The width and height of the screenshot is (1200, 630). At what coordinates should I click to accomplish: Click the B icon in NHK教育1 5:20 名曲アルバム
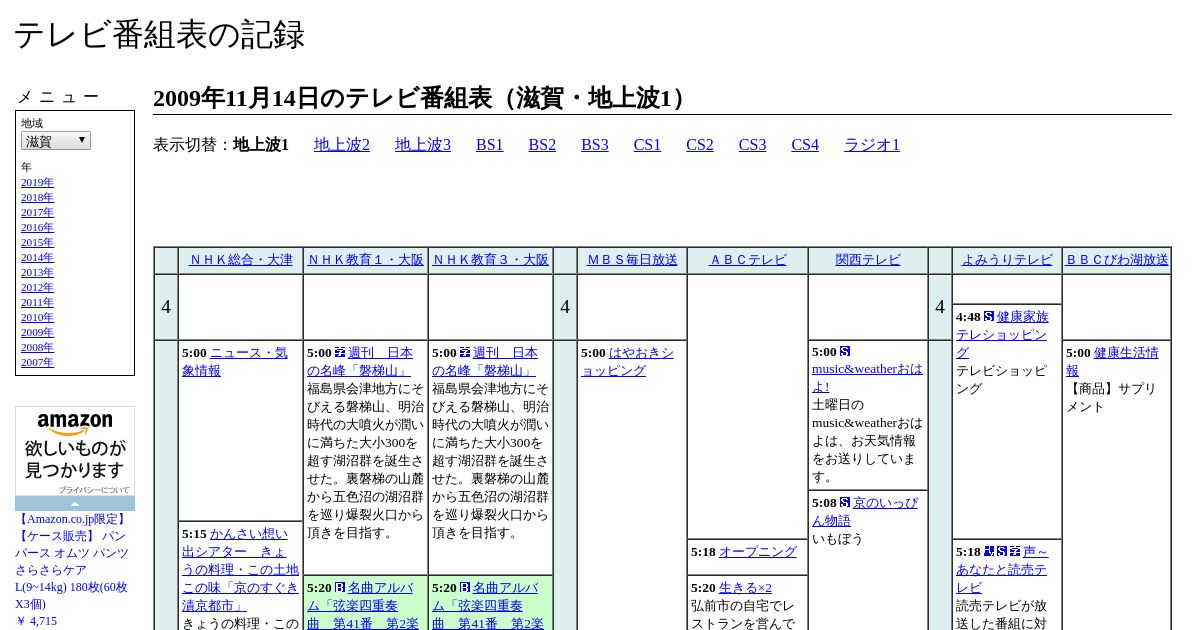(x=340, y=587)
